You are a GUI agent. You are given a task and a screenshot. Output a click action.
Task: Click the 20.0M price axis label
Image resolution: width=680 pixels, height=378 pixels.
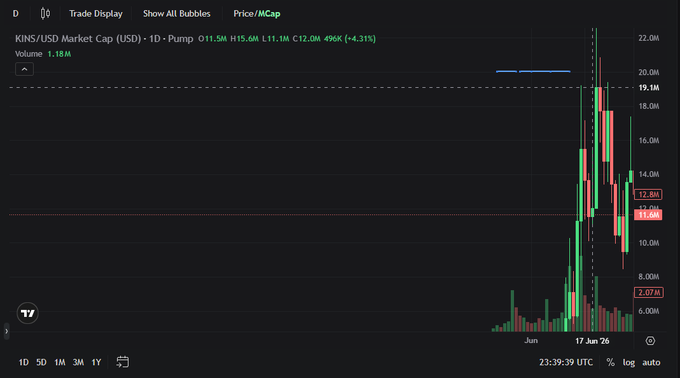[x=649, y=72]
